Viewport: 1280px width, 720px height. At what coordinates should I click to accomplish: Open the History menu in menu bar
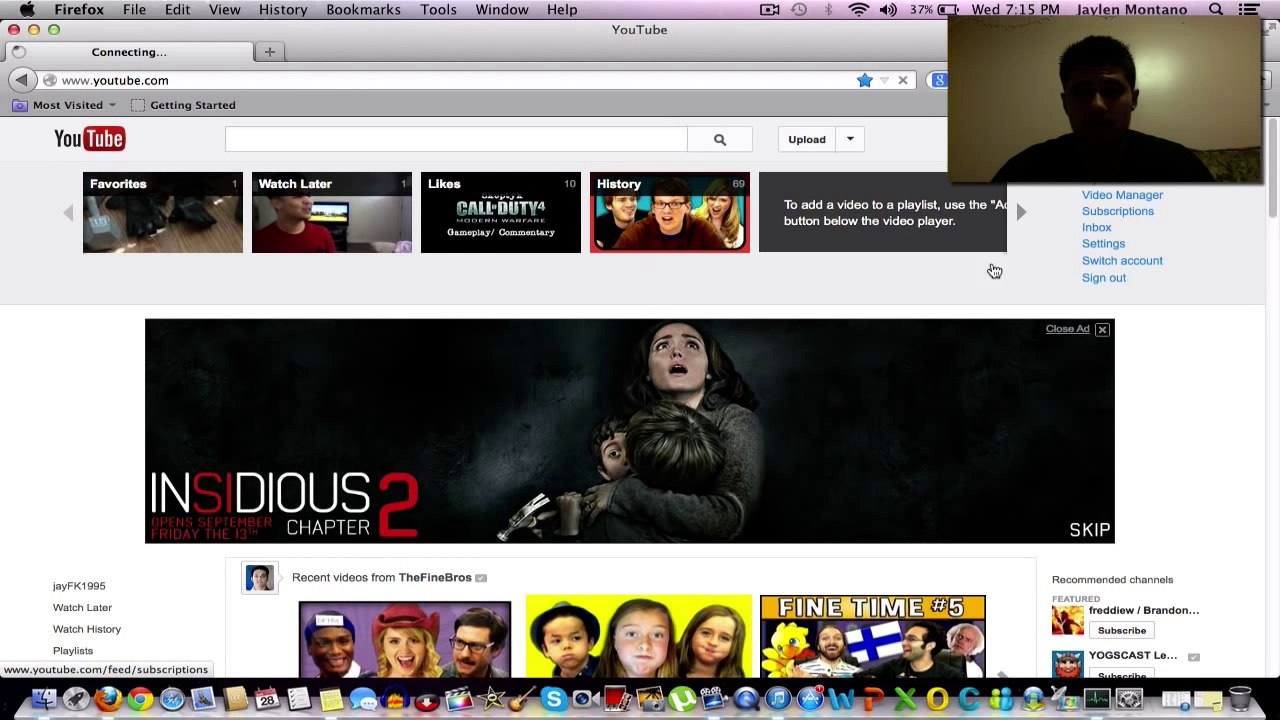tap(283, 9)
